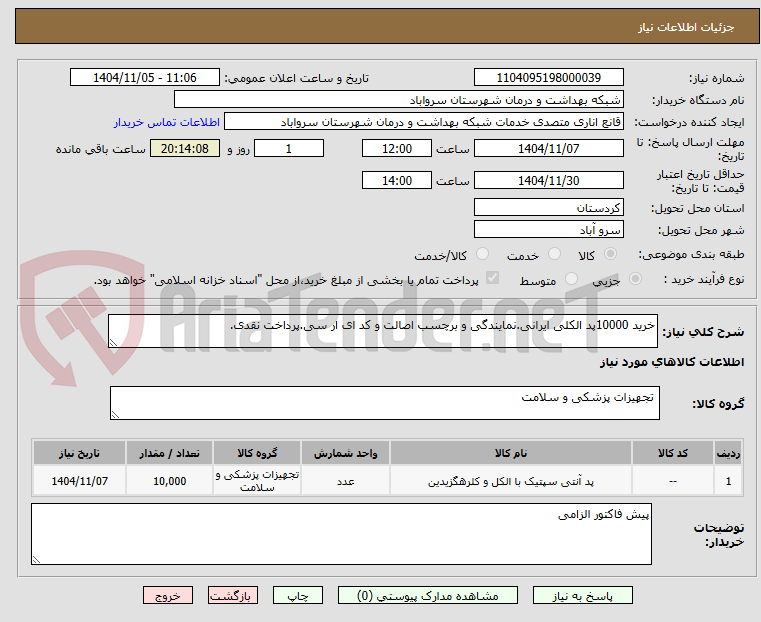Viewport: 761px width, 622px height.
Task: Click the اطلاعات کالاهای مورد نیاز heading
Action: click(x=672, y=362)
